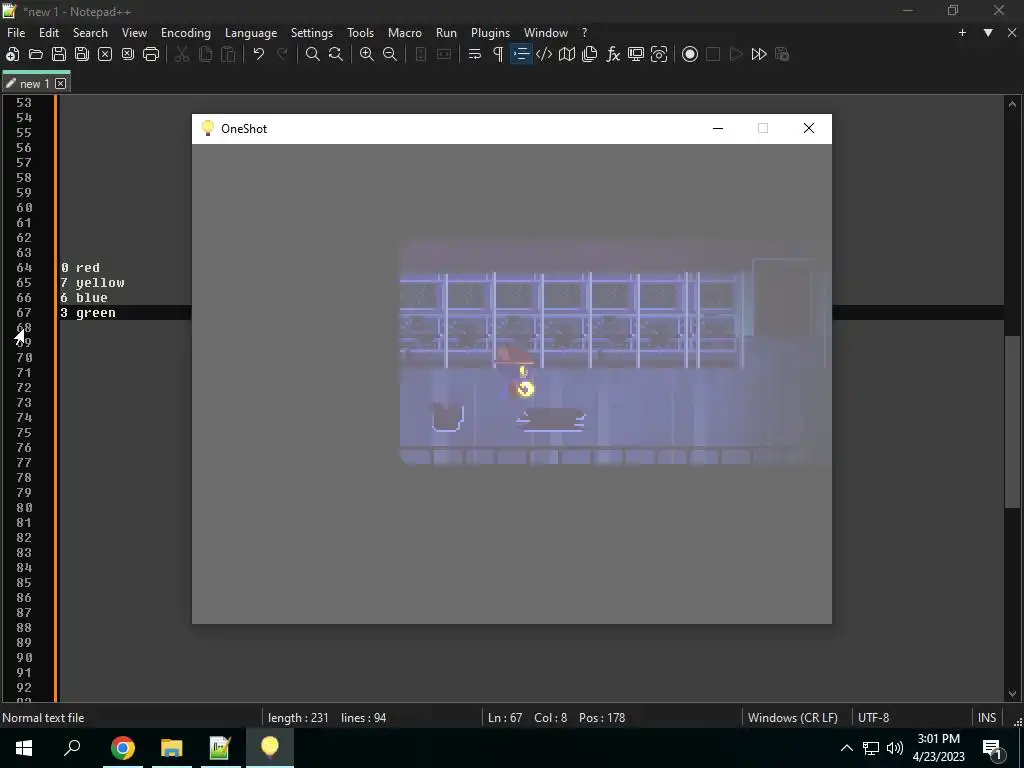Open the Language menu

point(251,33)
